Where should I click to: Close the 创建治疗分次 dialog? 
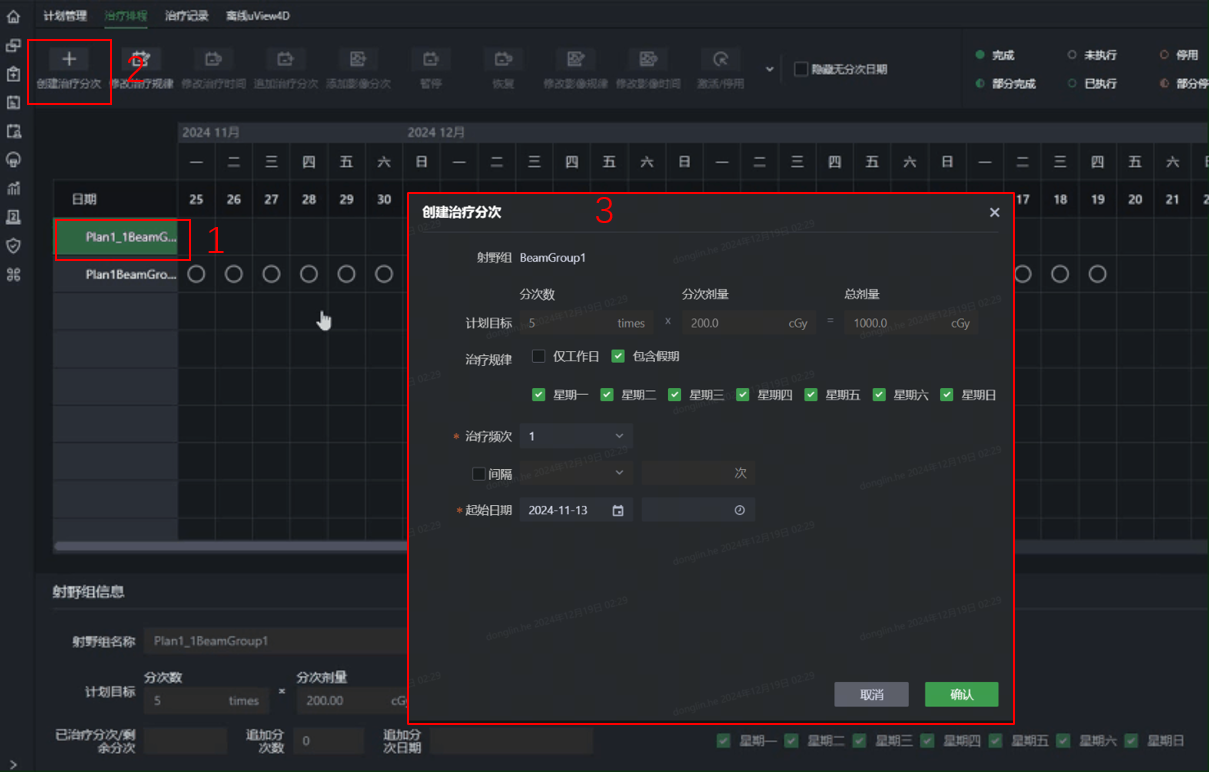click(994, 212)
